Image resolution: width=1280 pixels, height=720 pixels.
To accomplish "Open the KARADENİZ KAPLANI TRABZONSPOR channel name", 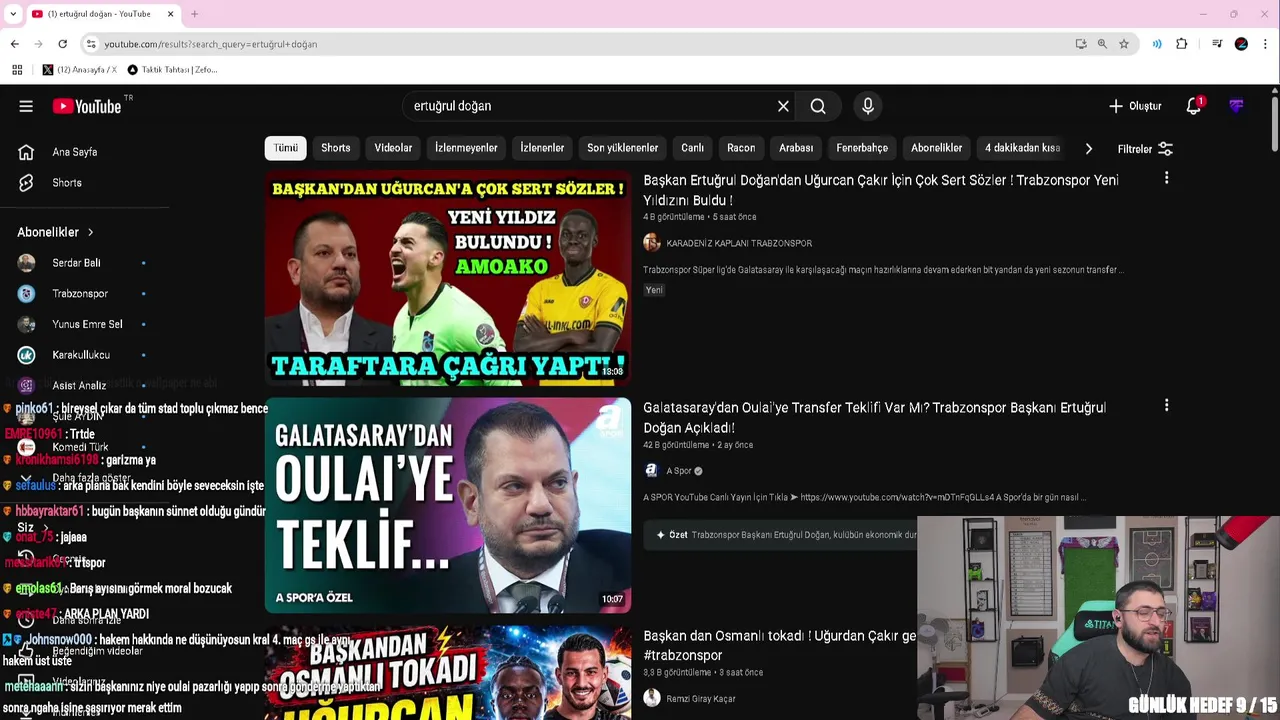I will 739,243.
